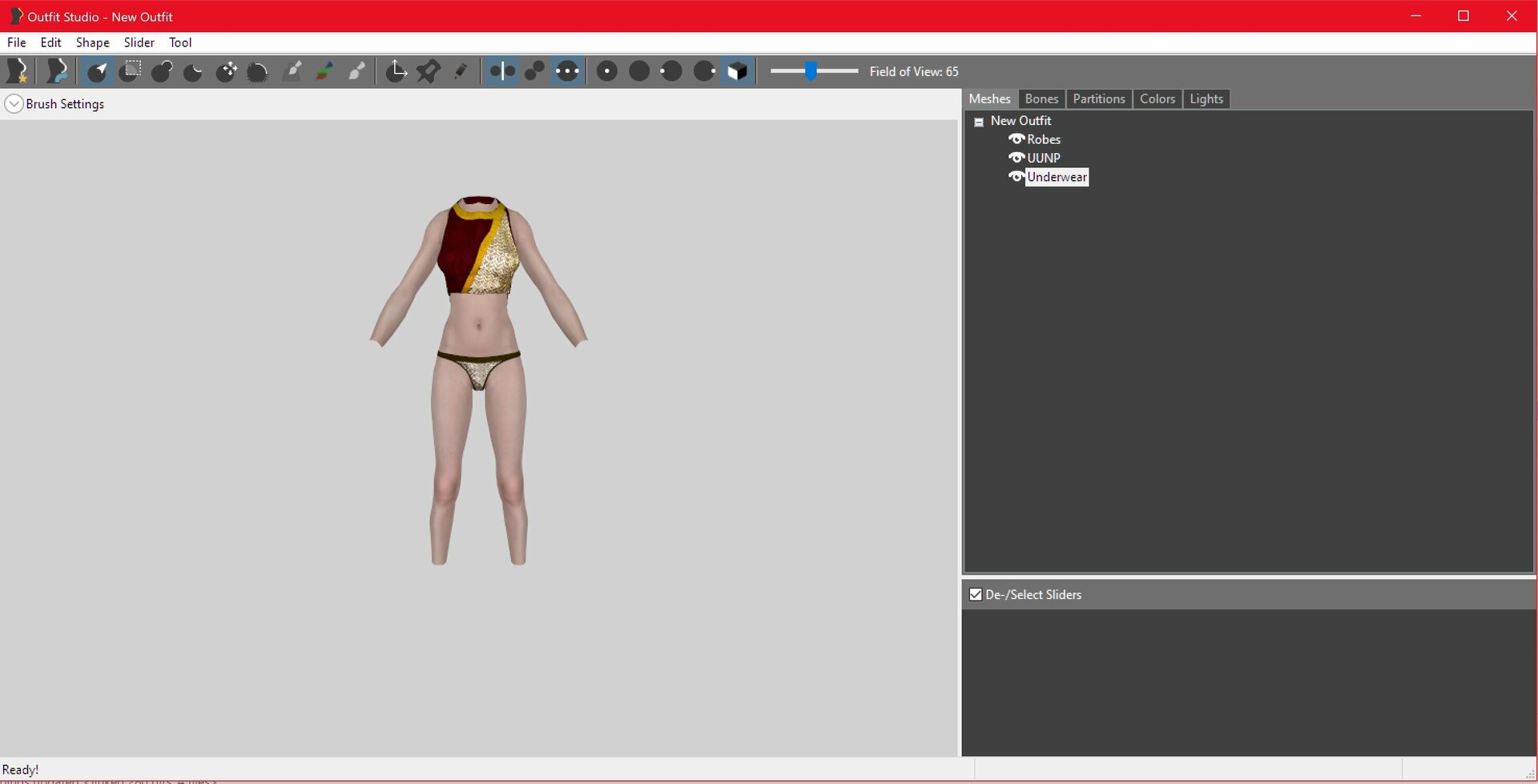Select the Mask brush with dashed rectangle
The height and width of the screenshot is (784, 1538).
pyautogui.click(x=130, y=71)
